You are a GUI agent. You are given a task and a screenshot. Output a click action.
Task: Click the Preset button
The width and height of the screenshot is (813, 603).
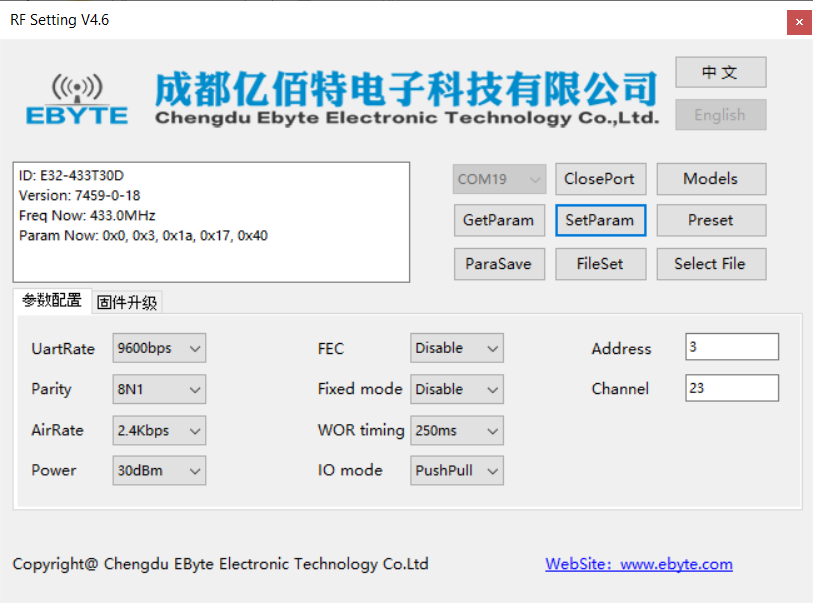coord(711,220)
